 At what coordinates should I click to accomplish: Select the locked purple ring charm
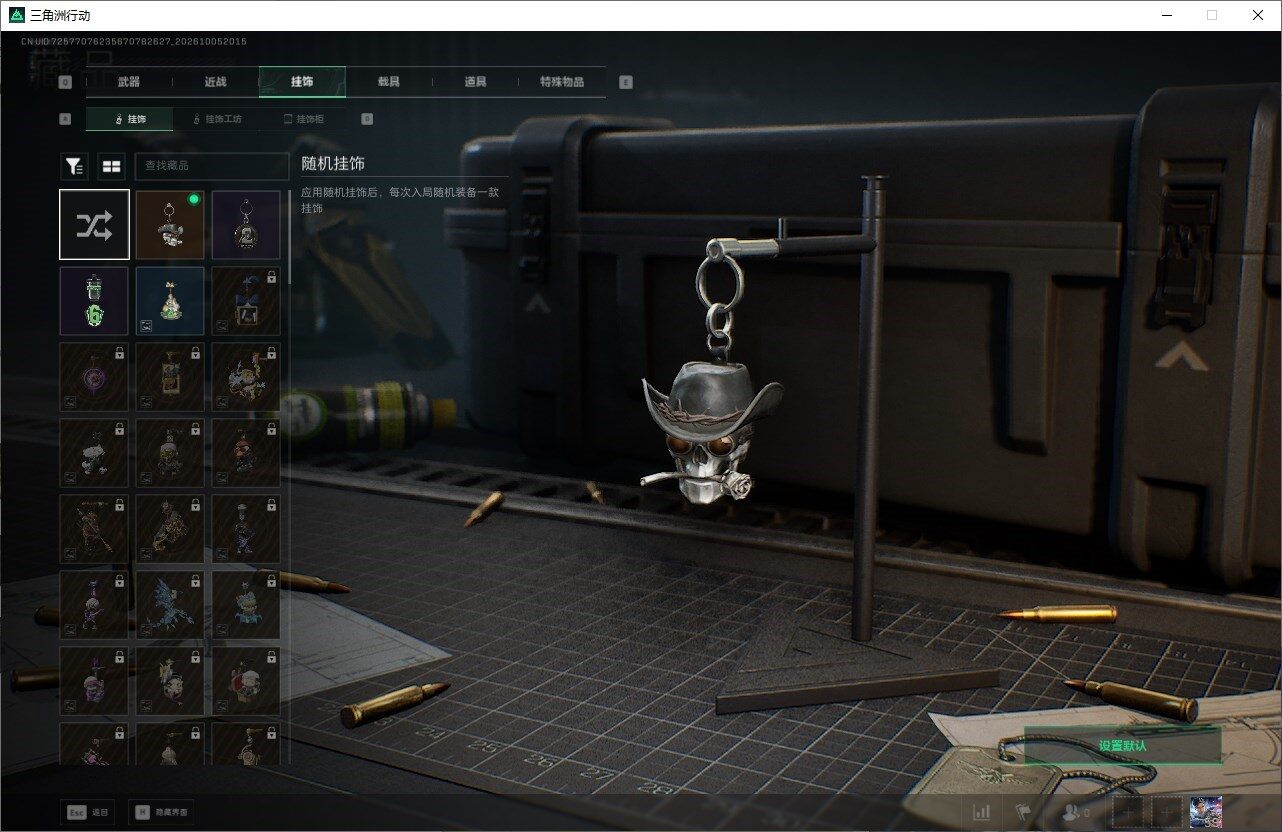click(94, 377)
